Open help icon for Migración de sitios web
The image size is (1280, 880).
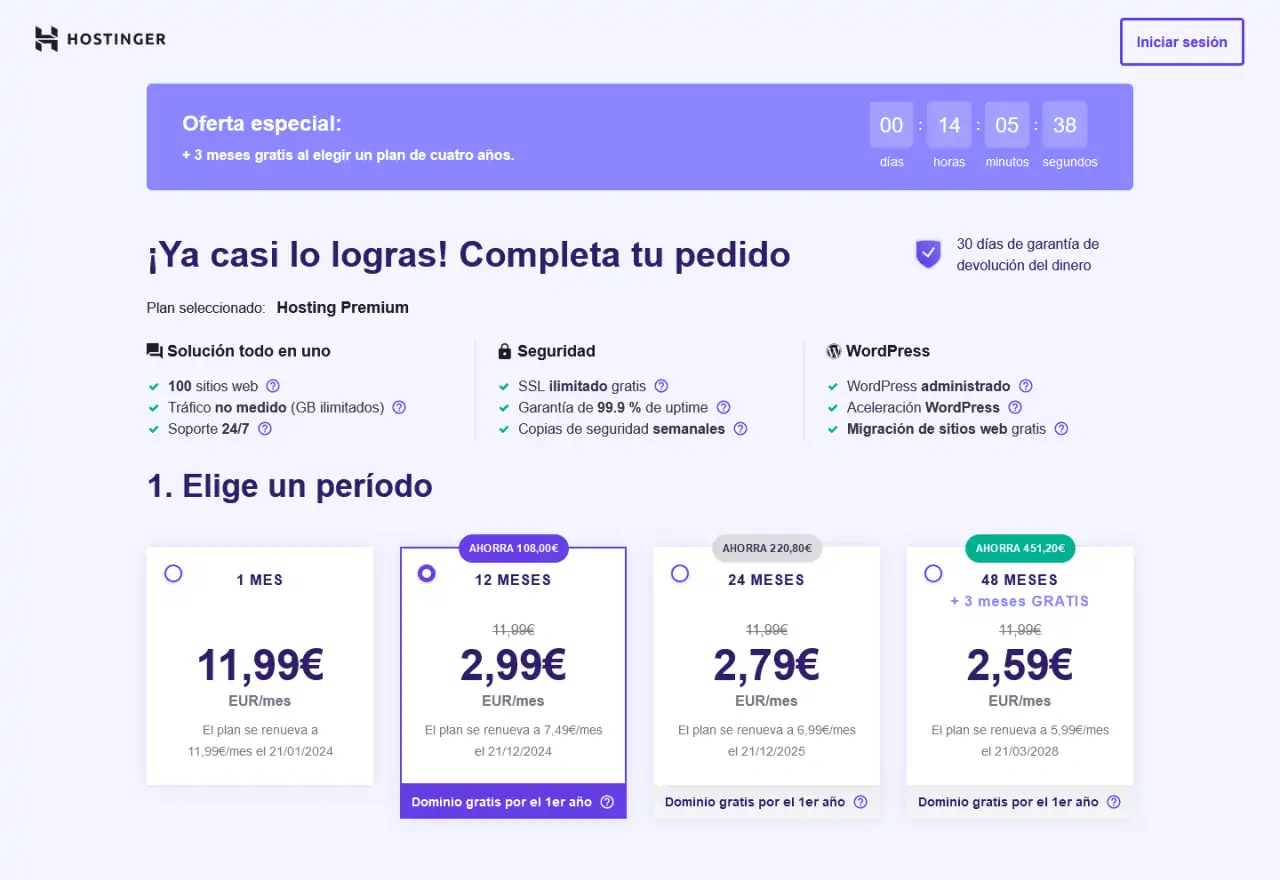click(x=1061, y=428)
